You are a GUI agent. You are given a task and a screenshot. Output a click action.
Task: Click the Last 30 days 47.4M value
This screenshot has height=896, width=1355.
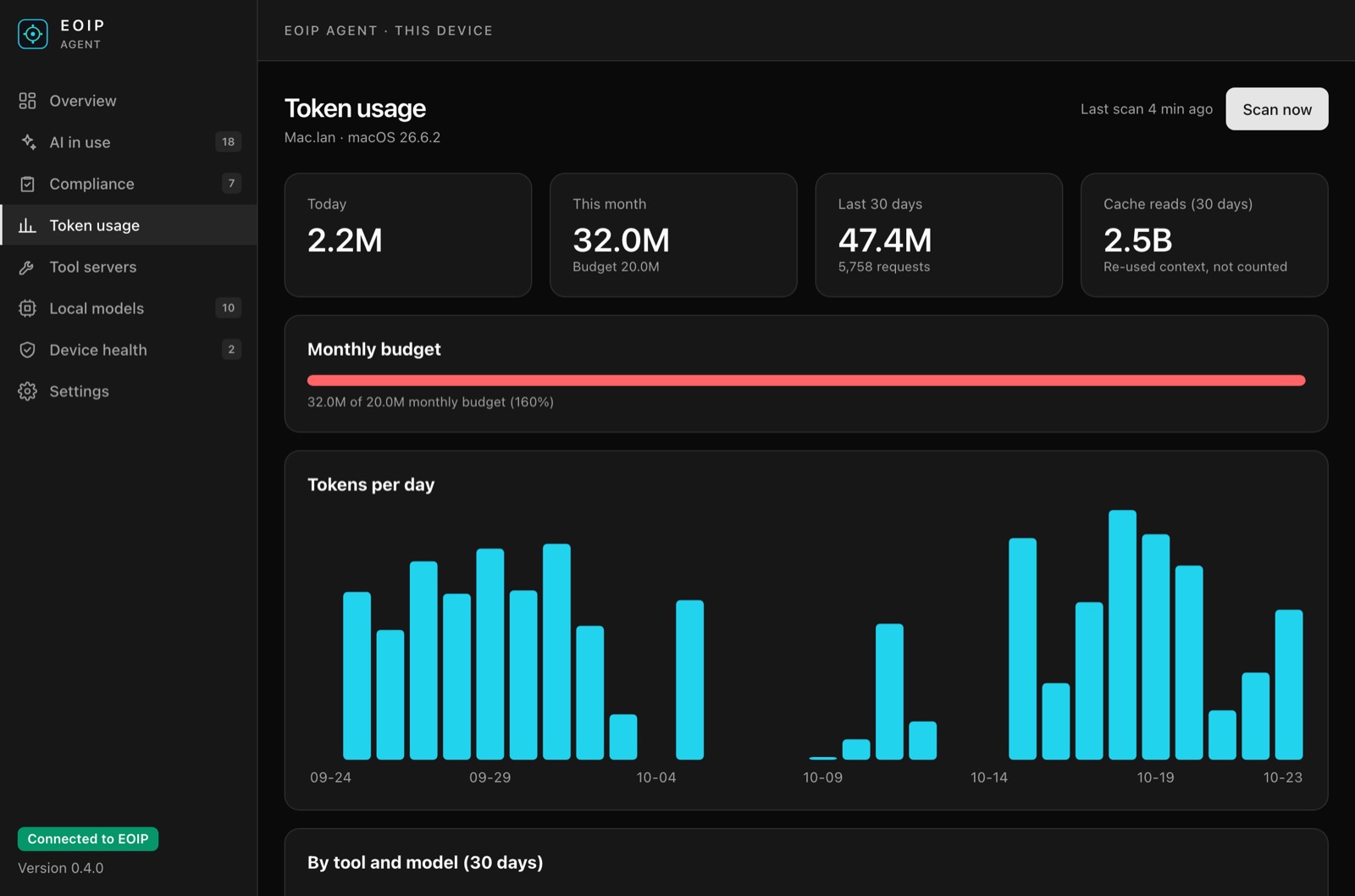[x=885, y=241]
